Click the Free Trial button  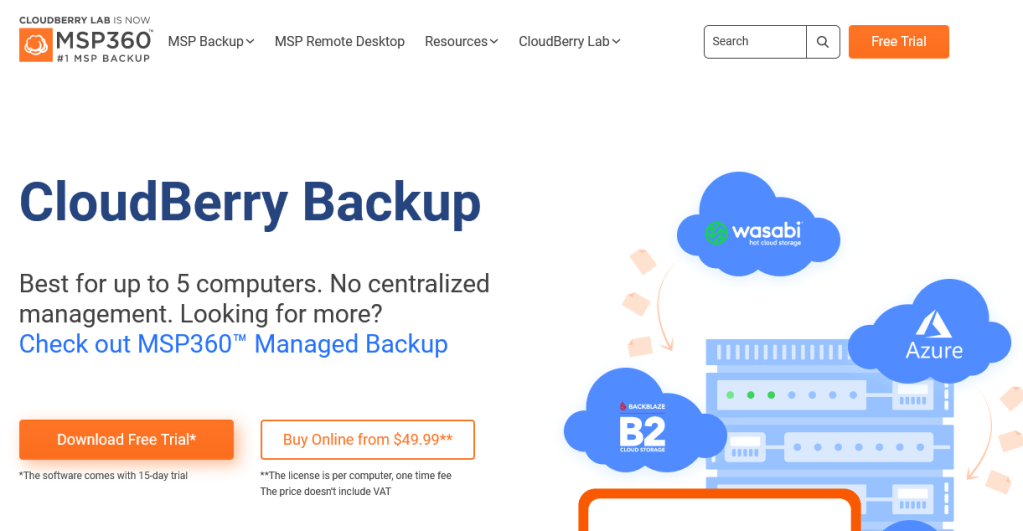(898, 42)
